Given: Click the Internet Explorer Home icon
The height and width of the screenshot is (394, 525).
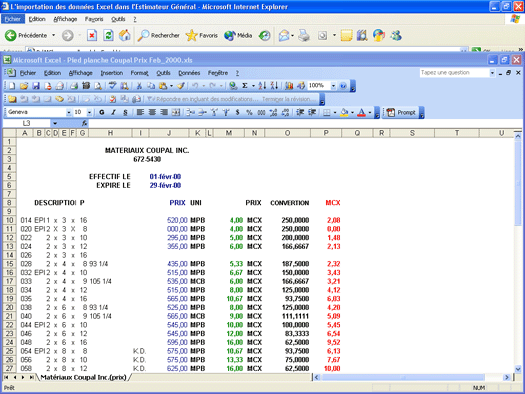Looking at the screenshot, I should point(125,35).
